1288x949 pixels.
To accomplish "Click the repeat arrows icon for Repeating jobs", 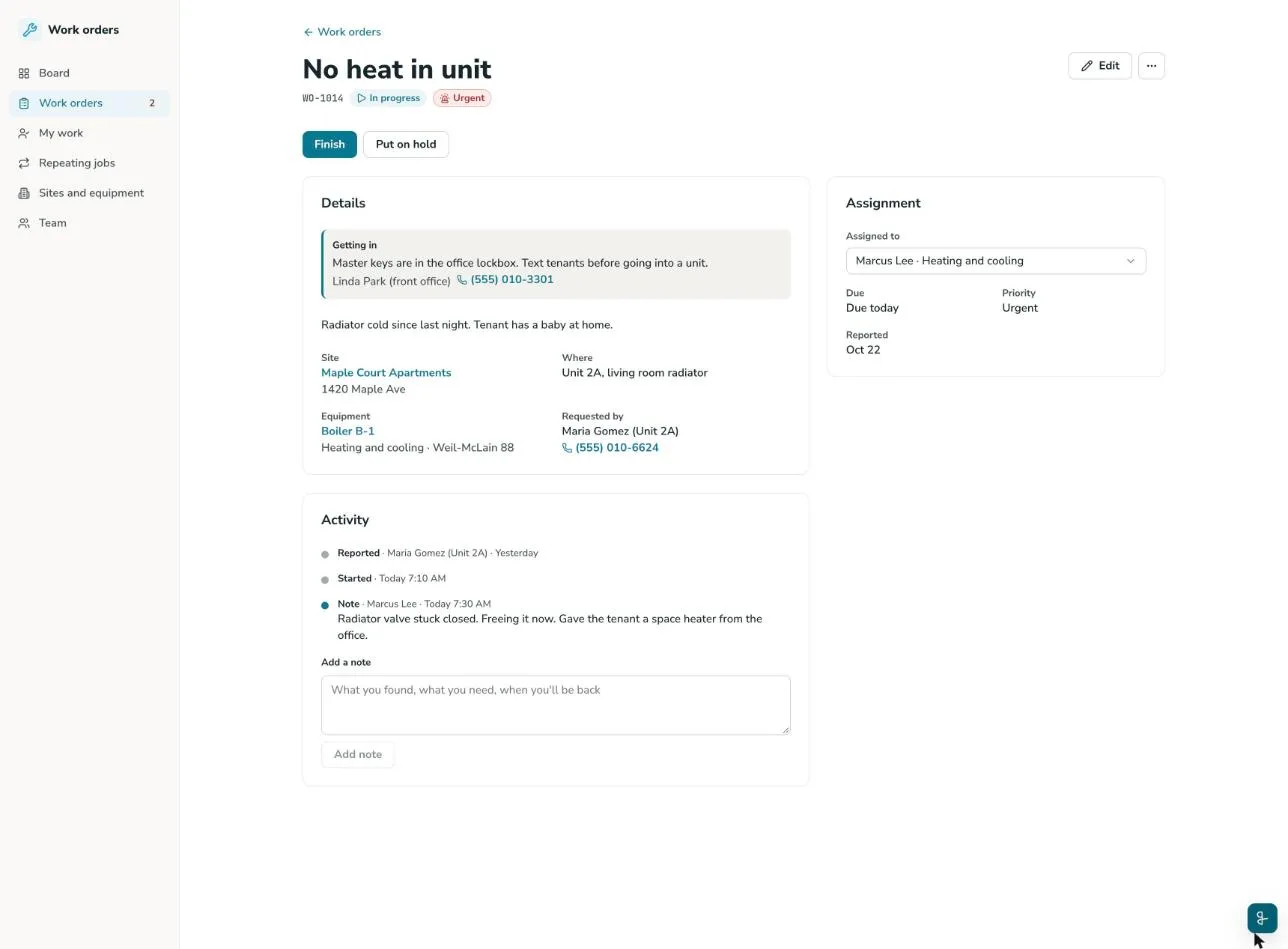I will 24,163.
